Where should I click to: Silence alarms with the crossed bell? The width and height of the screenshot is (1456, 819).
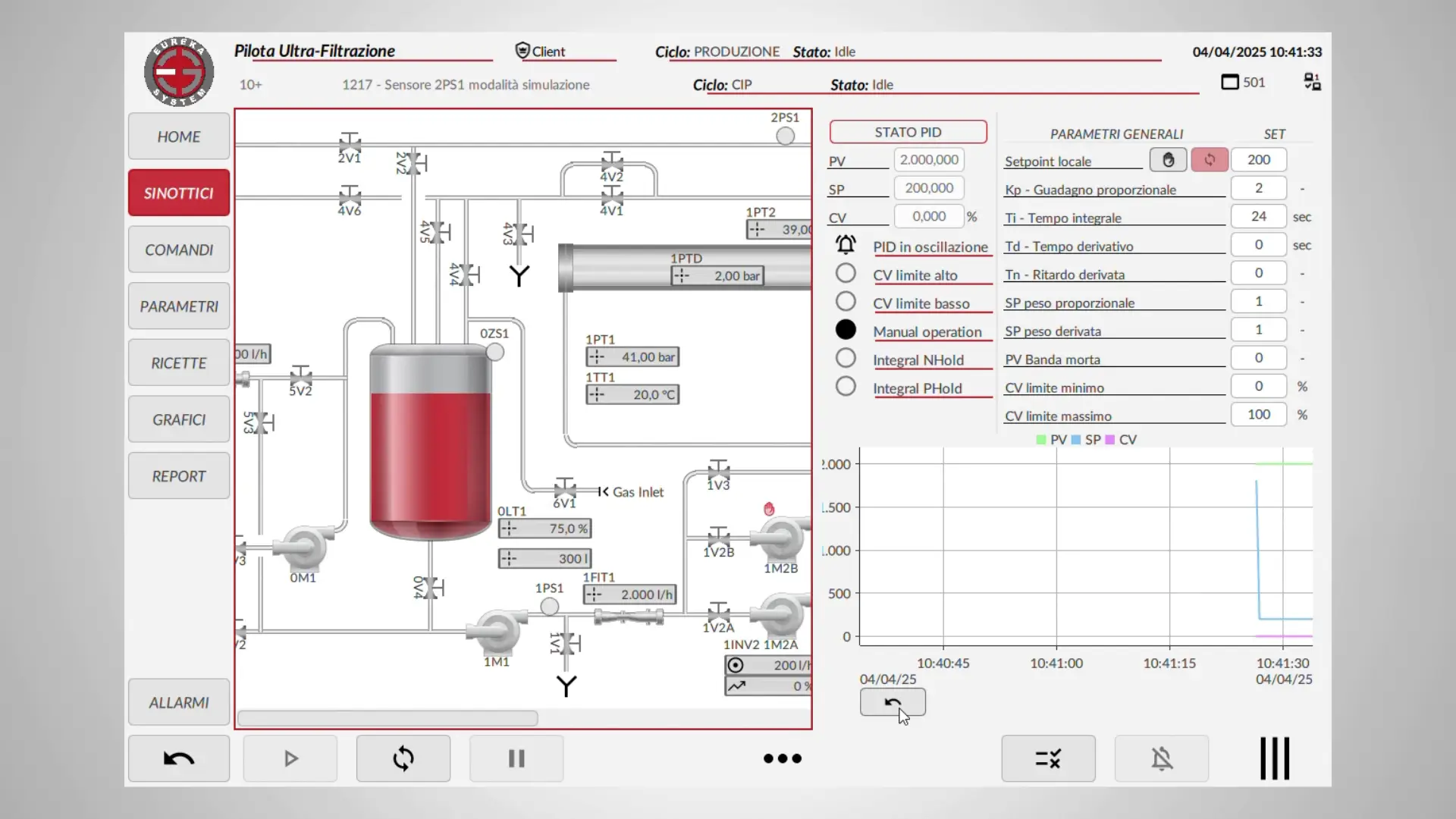(1162, 758)
